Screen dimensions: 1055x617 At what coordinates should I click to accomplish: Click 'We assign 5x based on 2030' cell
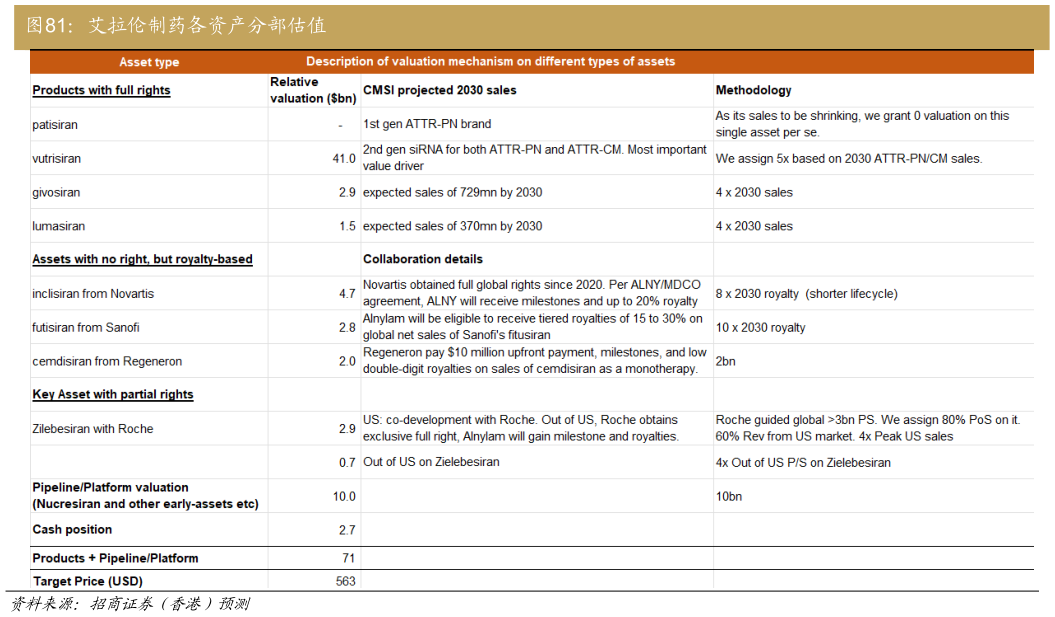pos(848,159)
